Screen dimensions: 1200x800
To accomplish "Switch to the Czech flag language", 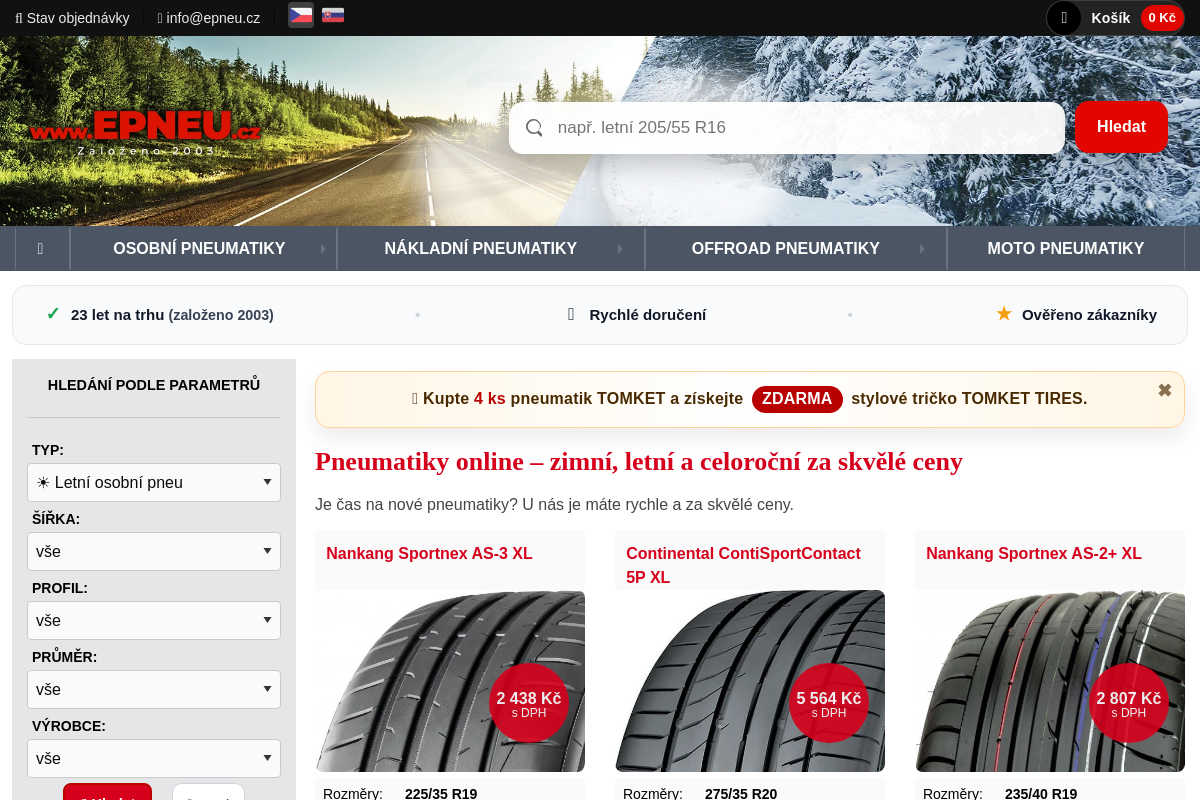I will [300, 15].
